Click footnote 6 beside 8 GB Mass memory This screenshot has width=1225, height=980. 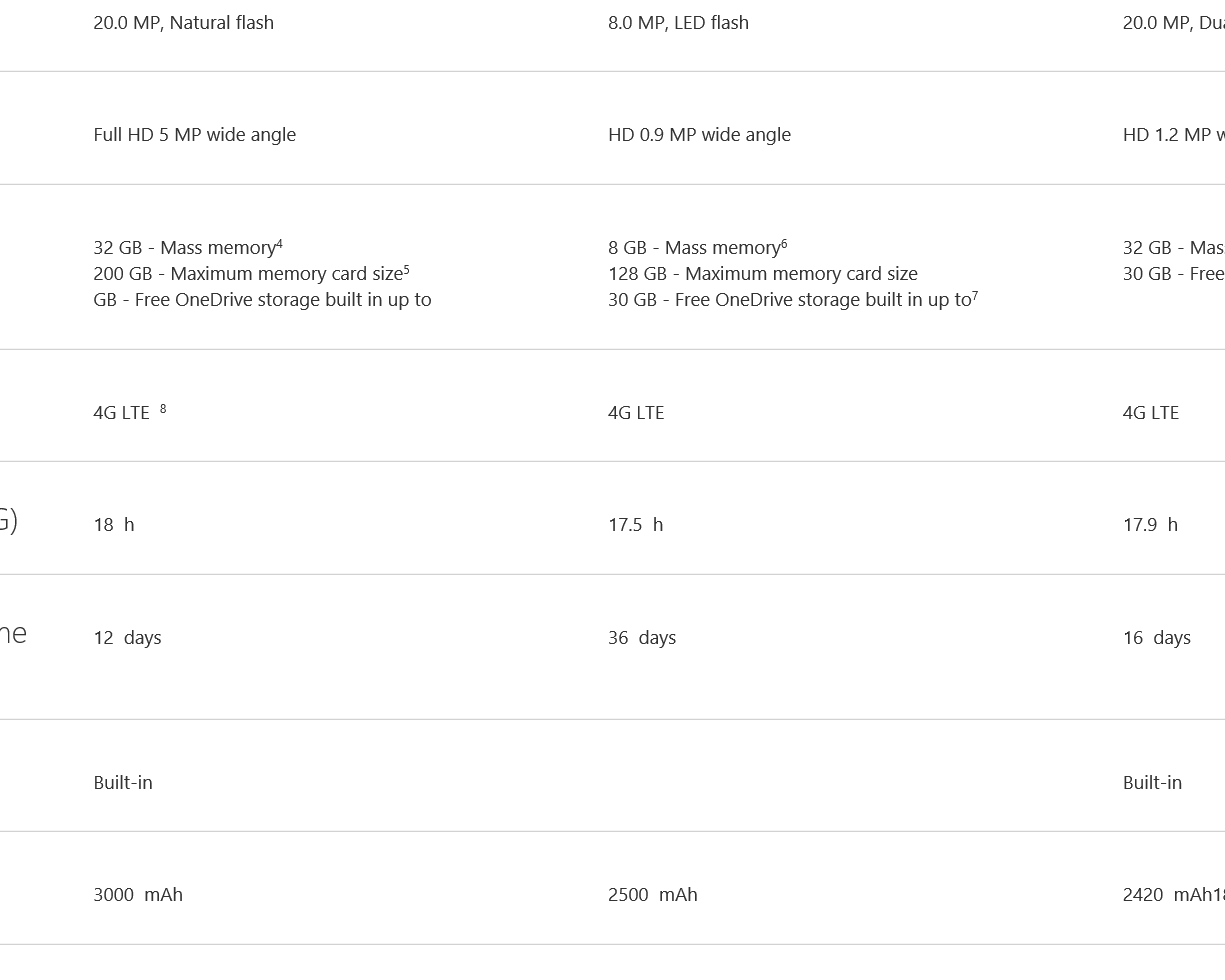click(784, 243)
